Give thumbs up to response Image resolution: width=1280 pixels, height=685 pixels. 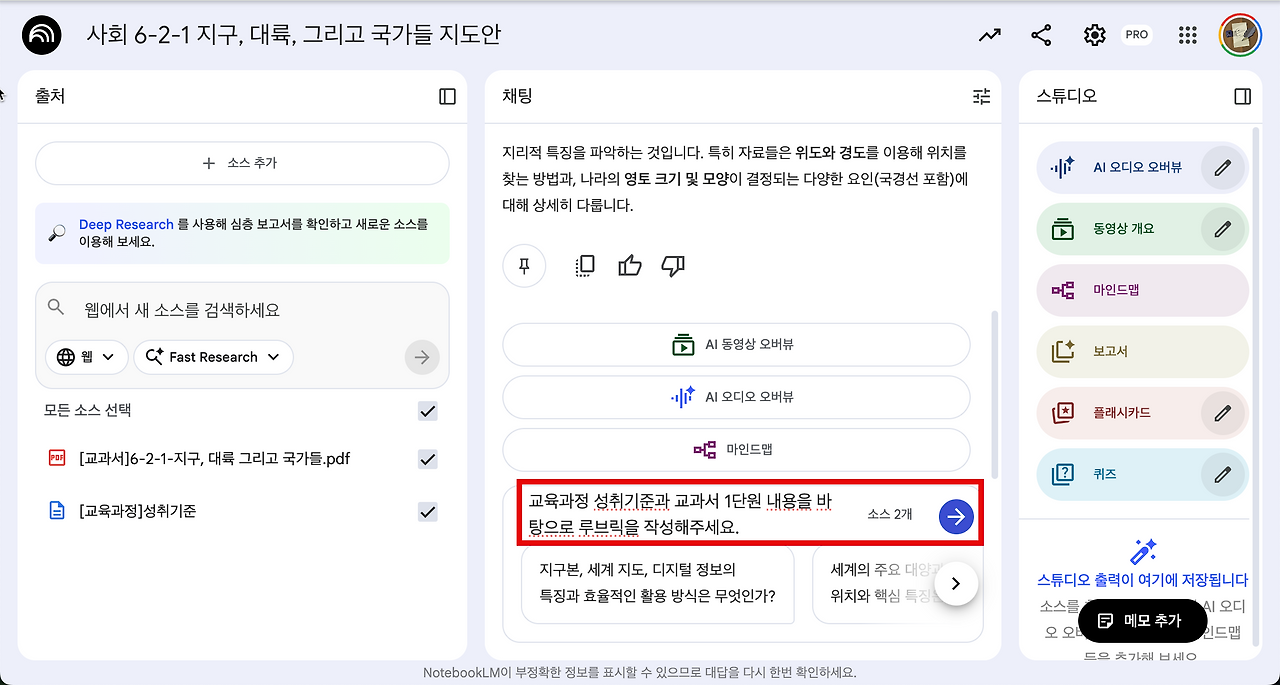point(629,265)
